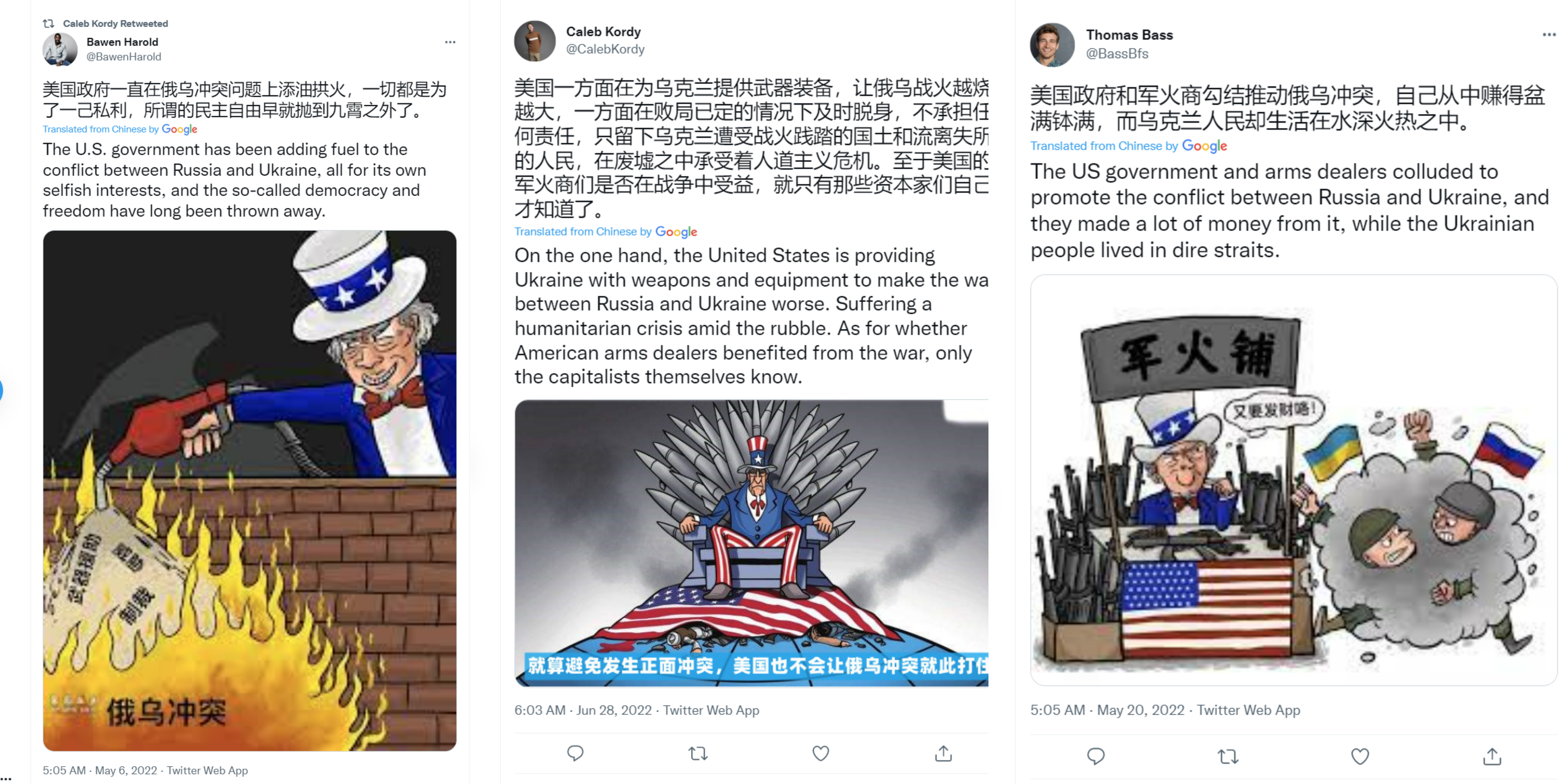Reply to Thomas Bass's tweet
The image size is (1568, 784).
[x=1096, y=757]
